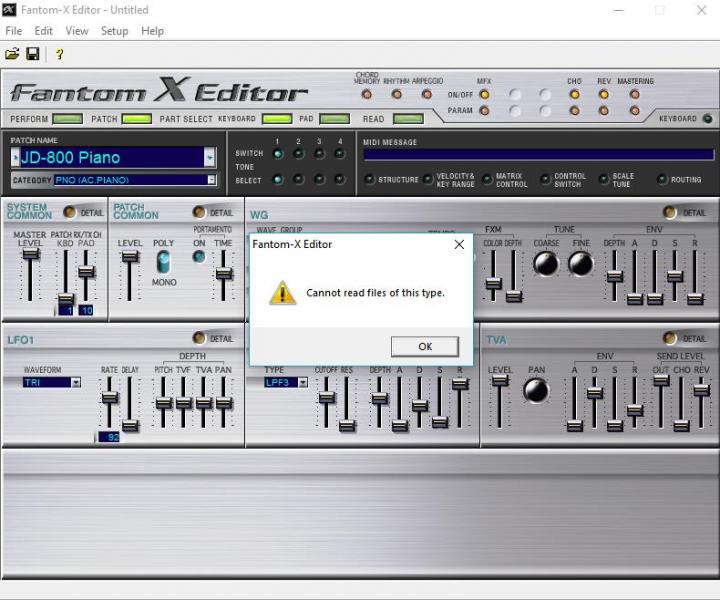Click the ROUTING LED button
This screenshot has height=600, width=720.
(662, 179)
